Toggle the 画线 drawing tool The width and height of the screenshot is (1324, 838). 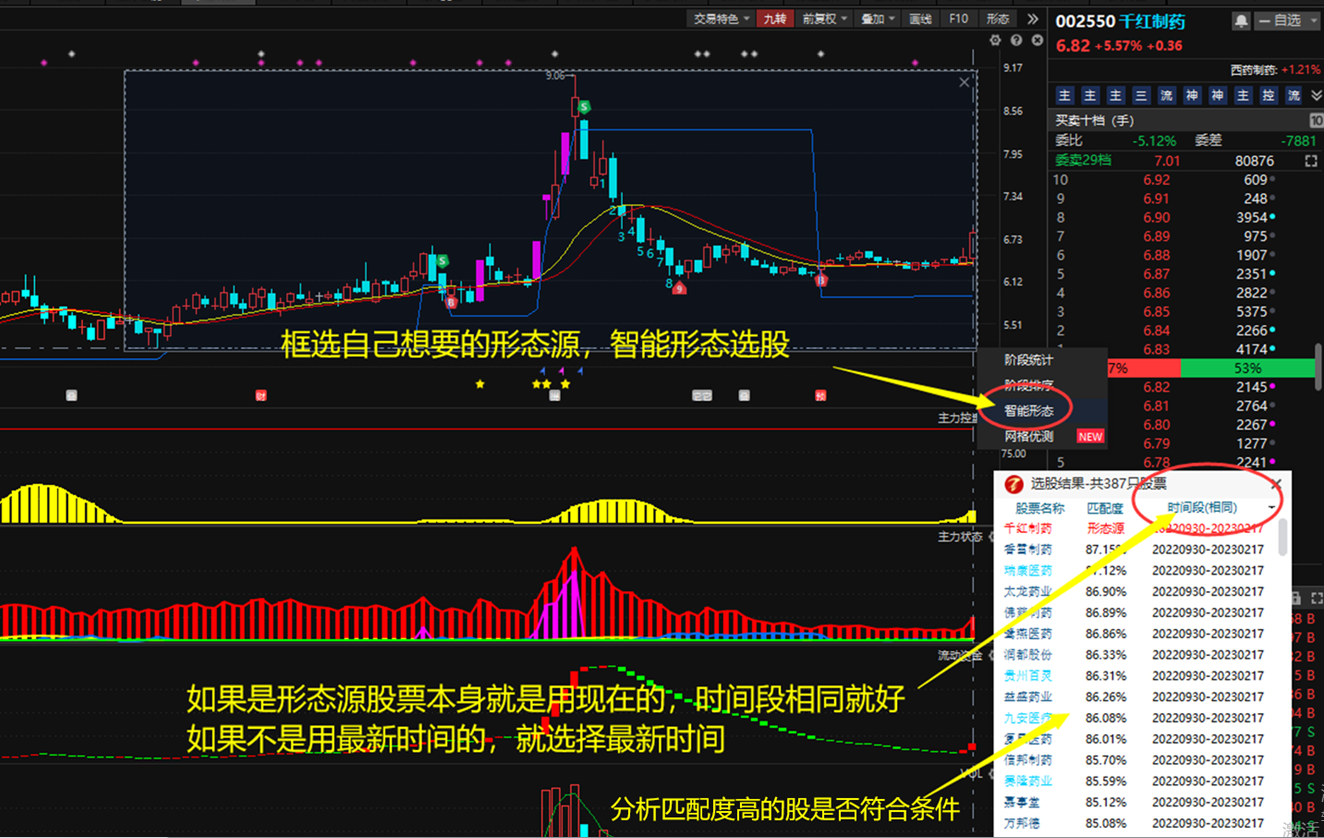(x=920, y=19)
